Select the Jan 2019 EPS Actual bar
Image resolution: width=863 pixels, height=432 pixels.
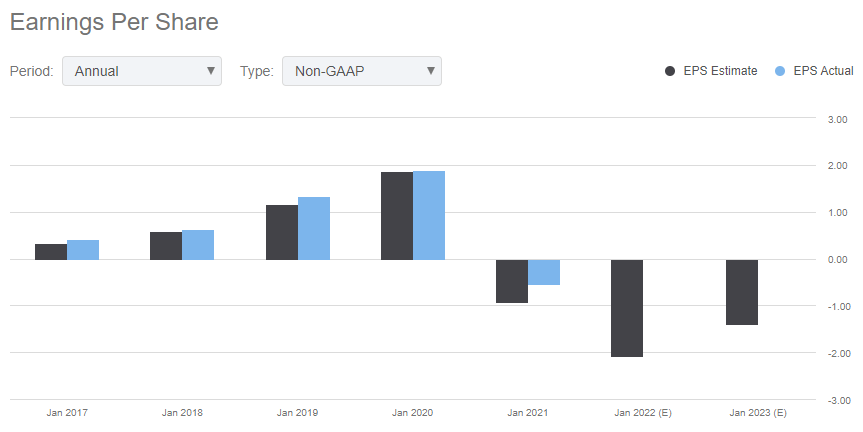[x=314, y=228]
